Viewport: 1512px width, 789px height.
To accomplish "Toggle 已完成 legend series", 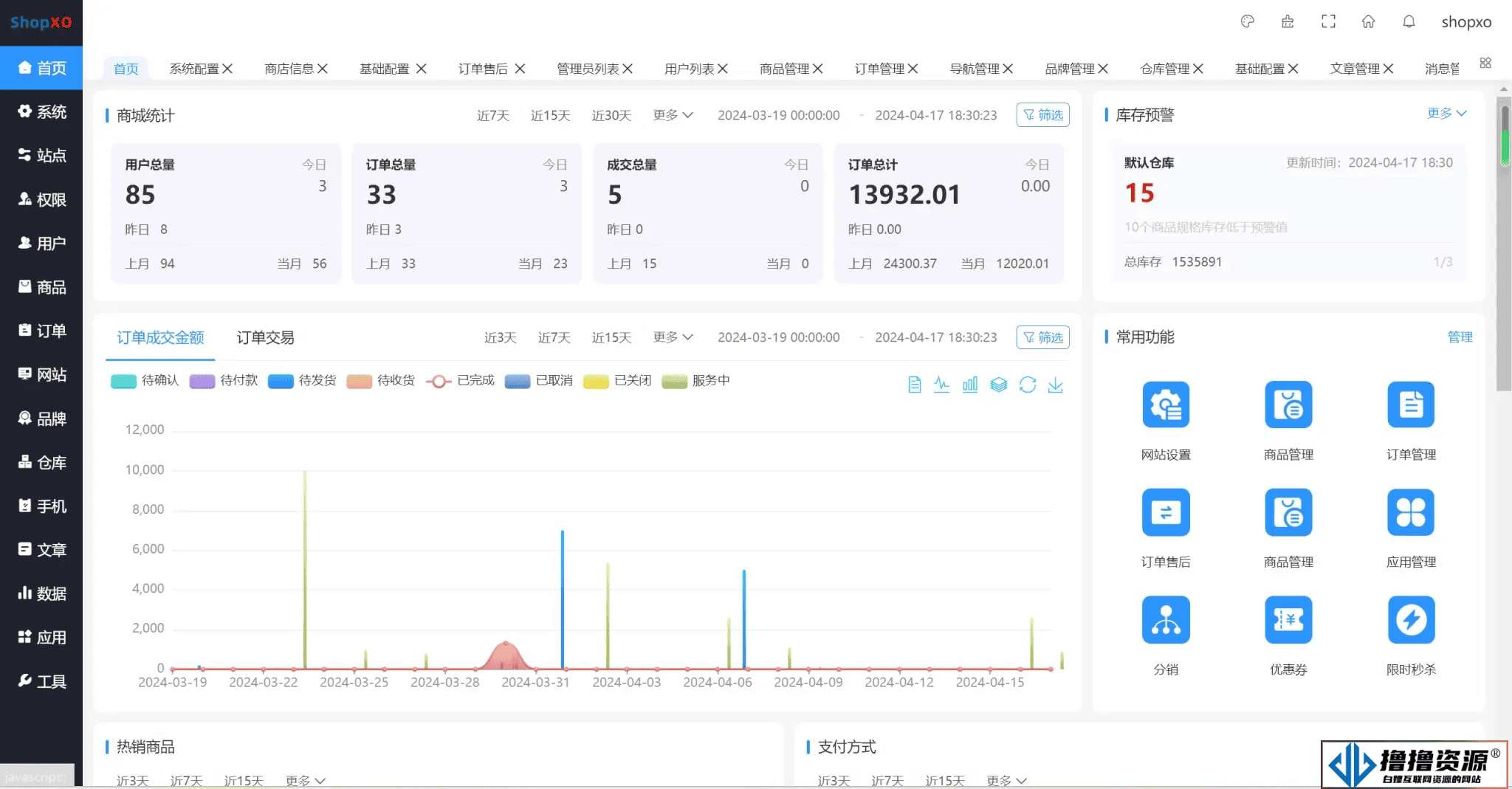I will (x=460, y=381).
